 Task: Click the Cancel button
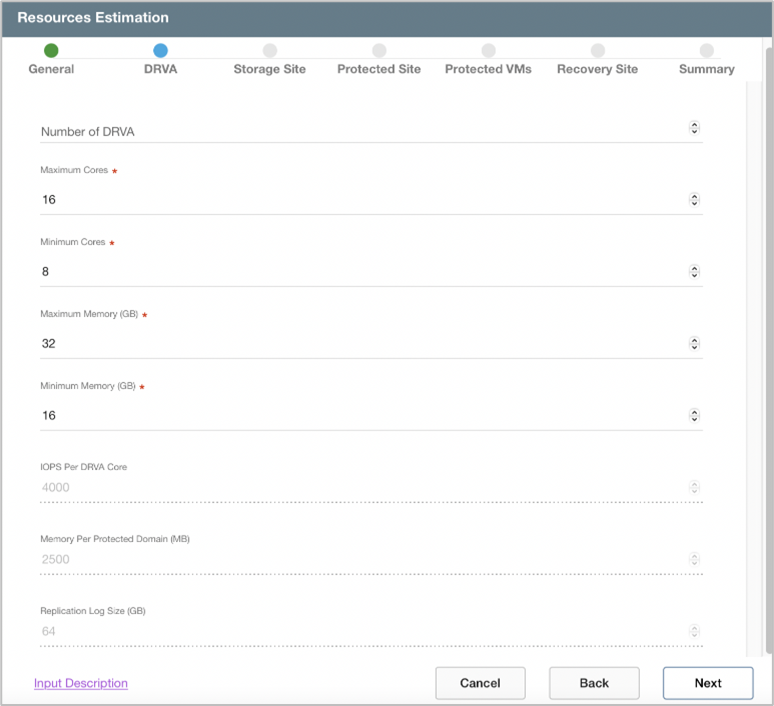[480, 683]
